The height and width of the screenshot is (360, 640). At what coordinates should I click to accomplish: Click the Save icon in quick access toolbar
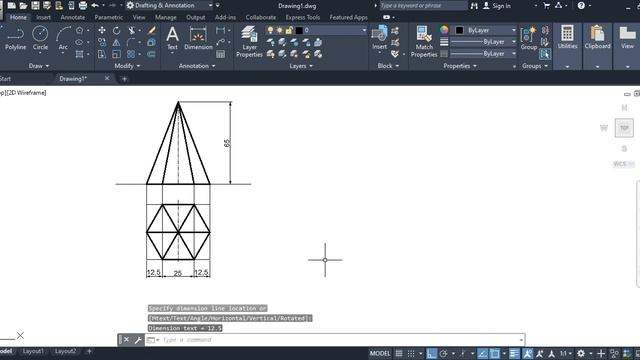(x=35, y=6)
